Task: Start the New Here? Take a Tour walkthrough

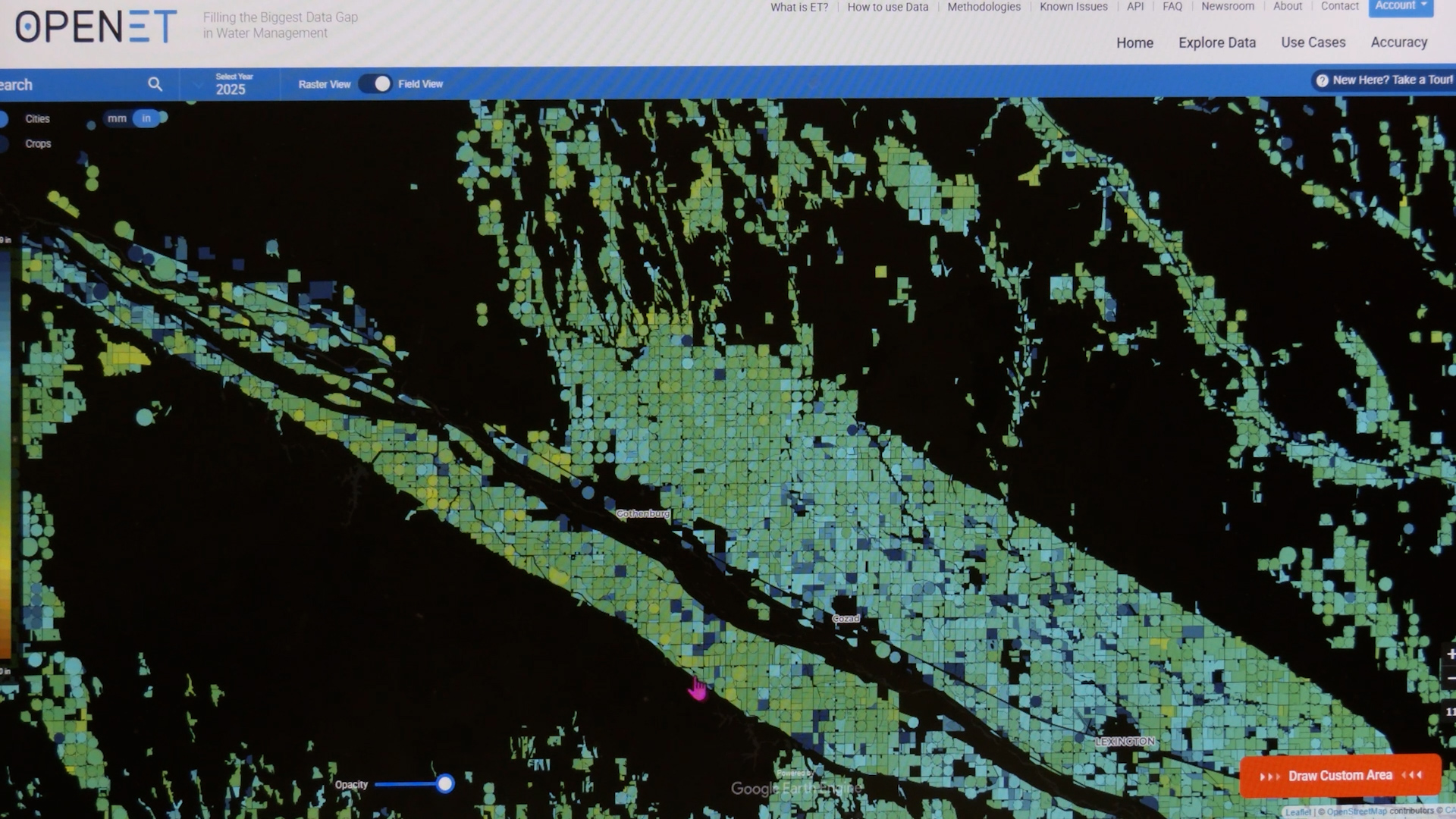Action: [1388, 80]
